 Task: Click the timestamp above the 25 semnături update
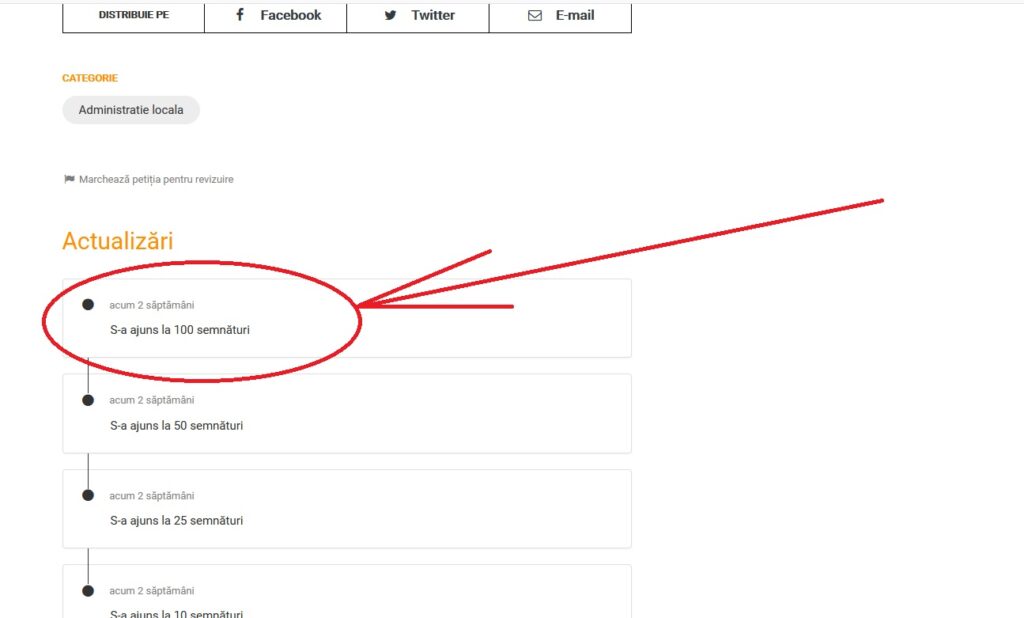152,496
